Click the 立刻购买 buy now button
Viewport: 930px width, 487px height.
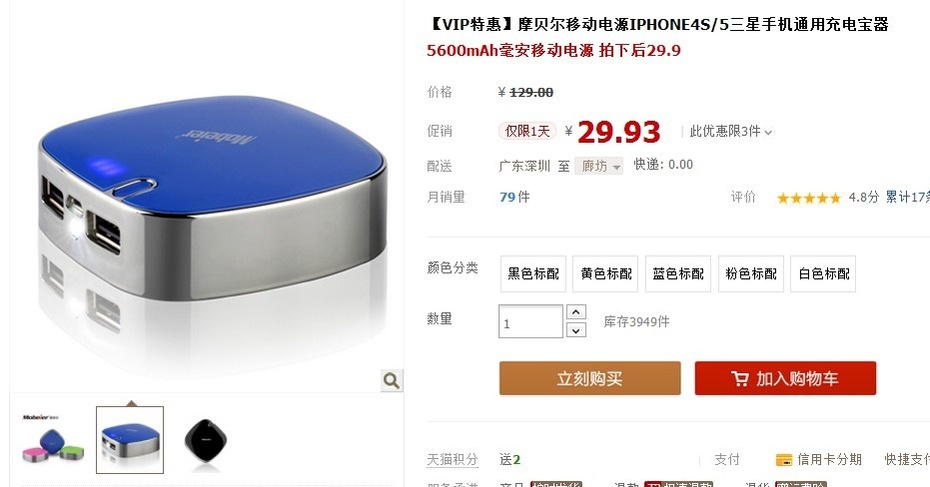pos(590,378)
